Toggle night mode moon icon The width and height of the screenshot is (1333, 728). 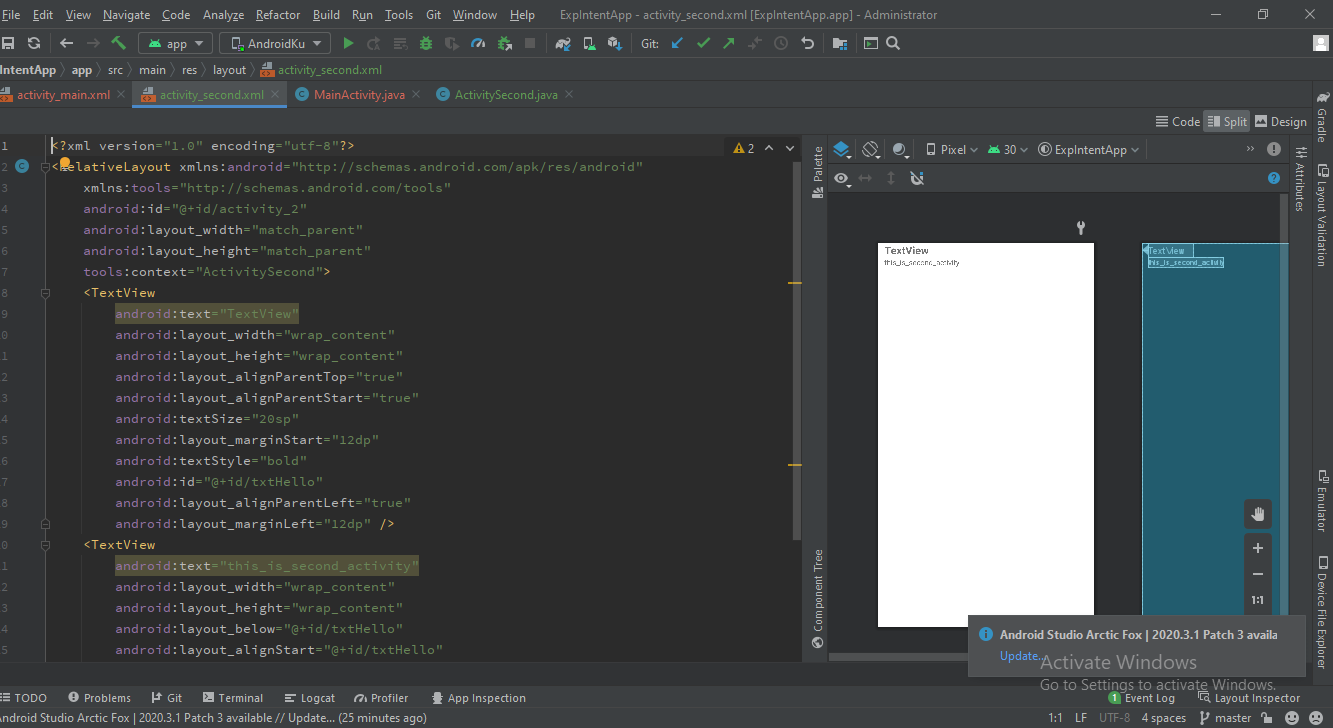900,149
